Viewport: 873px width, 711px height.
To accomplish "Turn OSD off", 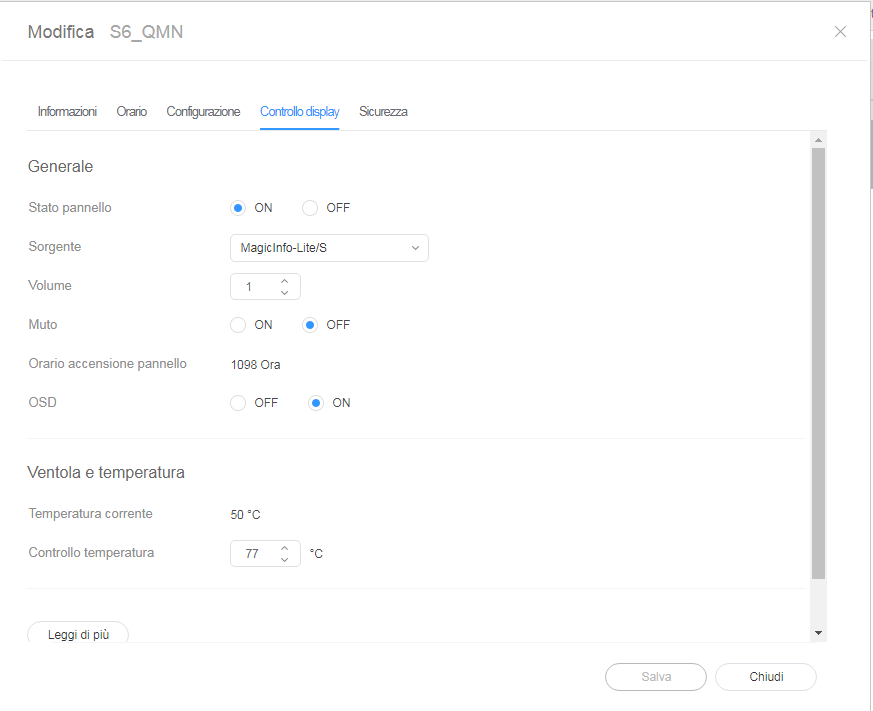I will (x=238, y=403).
